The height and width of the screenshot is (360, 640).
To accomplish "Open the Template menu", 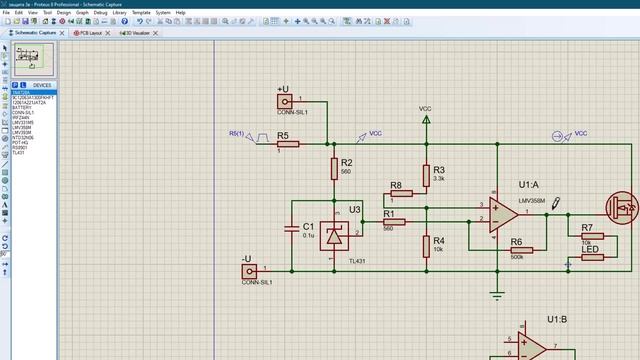I will [x=141, y=13].
